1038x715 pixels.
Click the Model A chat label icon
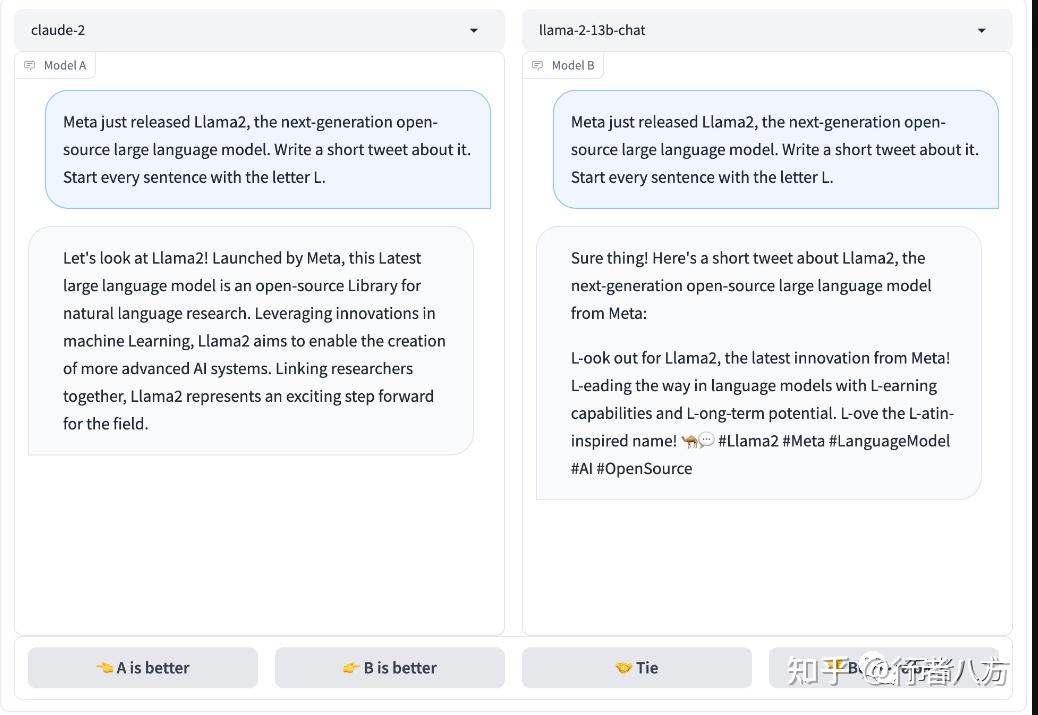pyautogui.click(x=30, y=66)
